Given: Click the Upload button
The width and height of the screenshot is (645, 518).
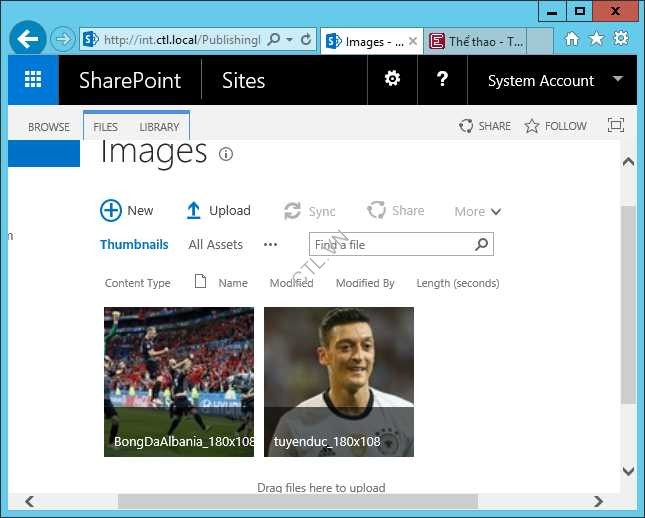Looking at the screenshot, I should [x=218, y=210].
